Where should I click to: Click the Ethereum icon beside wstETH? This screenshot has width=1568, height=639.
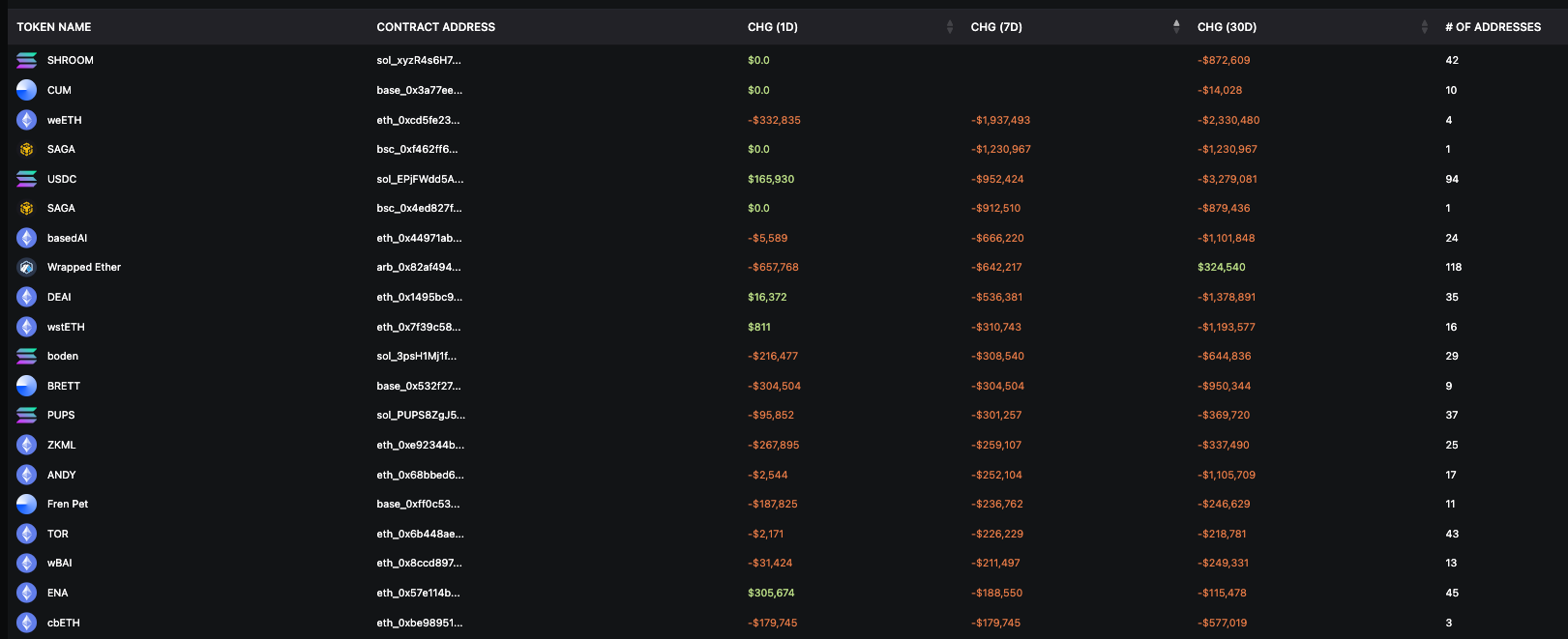[27, 327]
